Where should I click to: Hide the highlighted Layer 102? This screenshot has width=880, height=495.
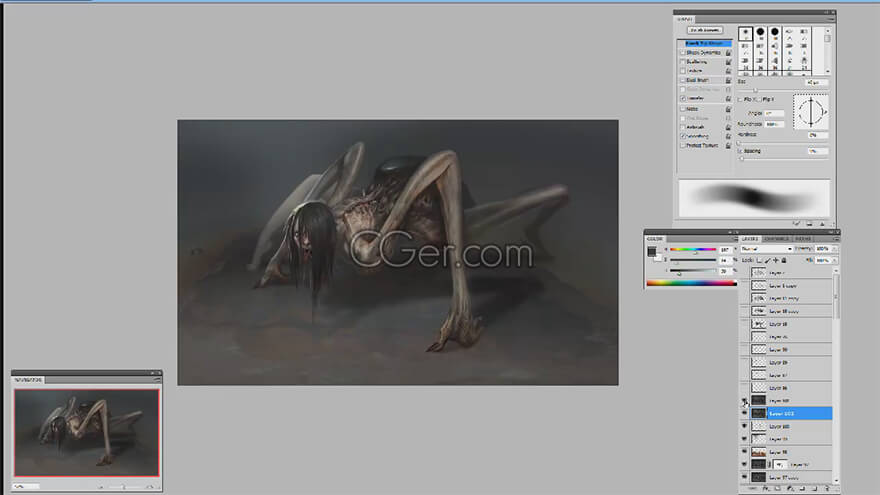[x=745, y=413]
